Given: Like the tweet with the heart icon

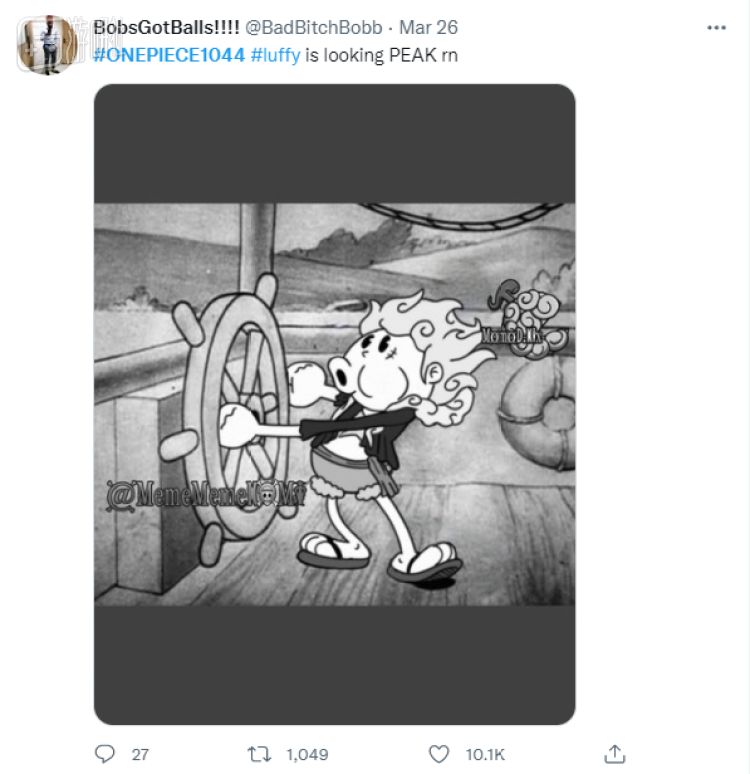Looking at the screenshot, I should pos(437,754).
